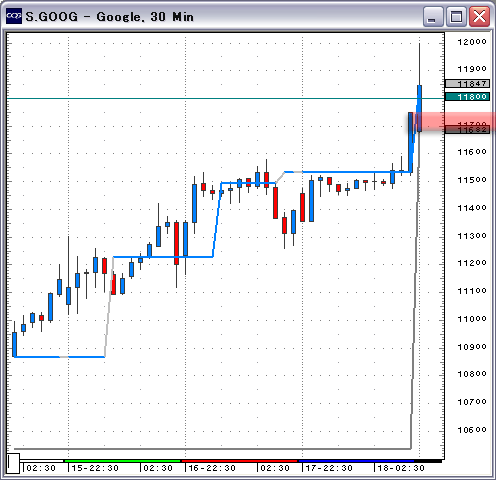Image resolution: width=496 pixels, height=480 pixels.
Task: Click 11600 on the price scale
Action: 472,152
